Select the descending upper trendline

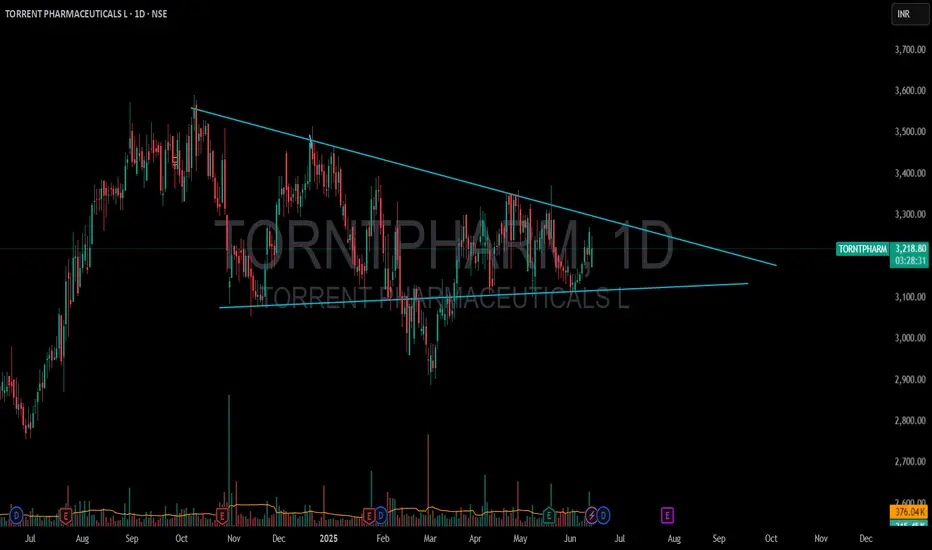click(484, 186)
